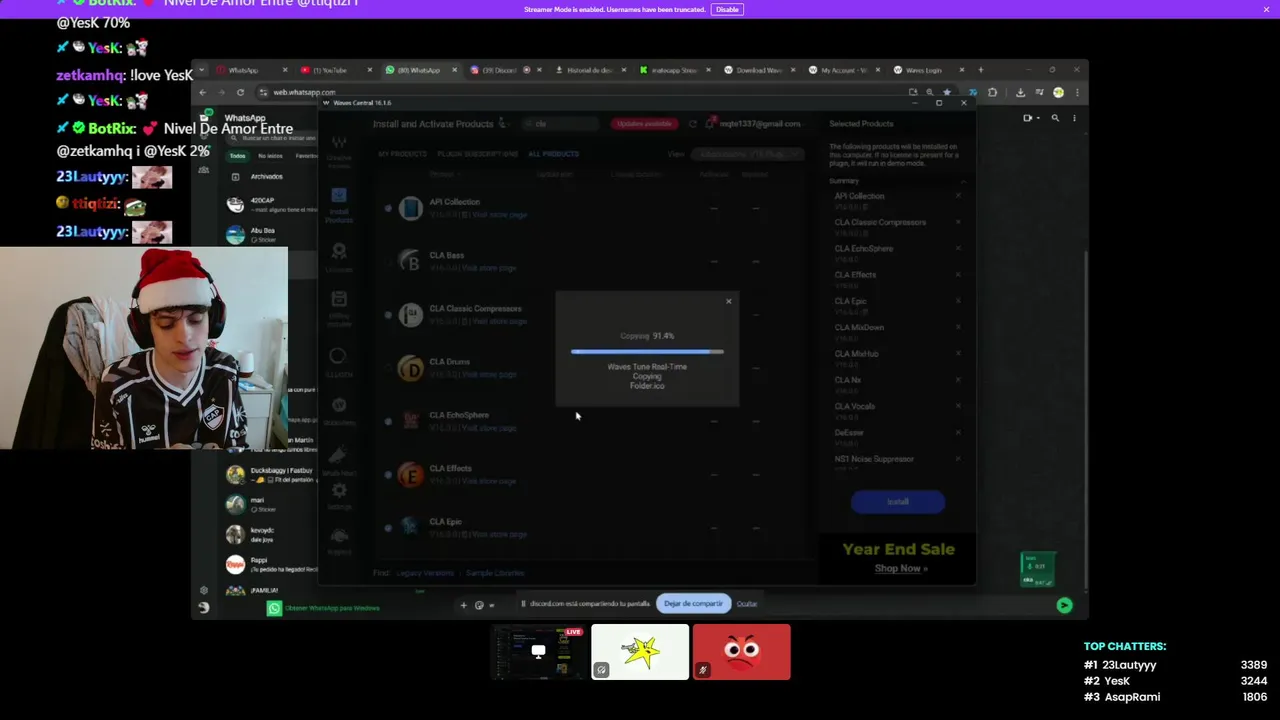Open Legacy Versions link
This screenshot has width=1280, height=720.
pos(425,573)
